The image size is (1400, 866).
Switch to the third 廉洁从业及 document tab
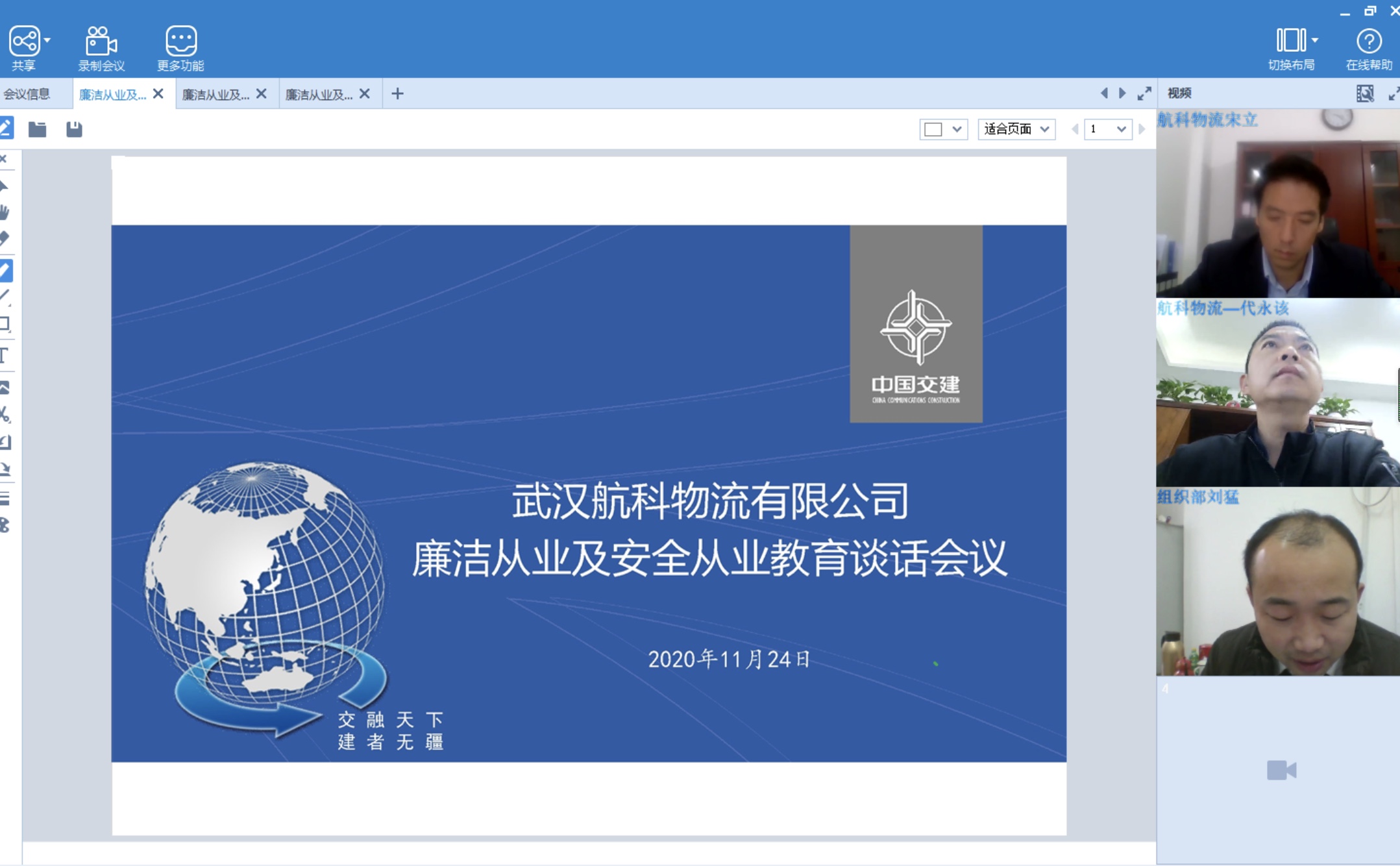(x=319, y=95)
